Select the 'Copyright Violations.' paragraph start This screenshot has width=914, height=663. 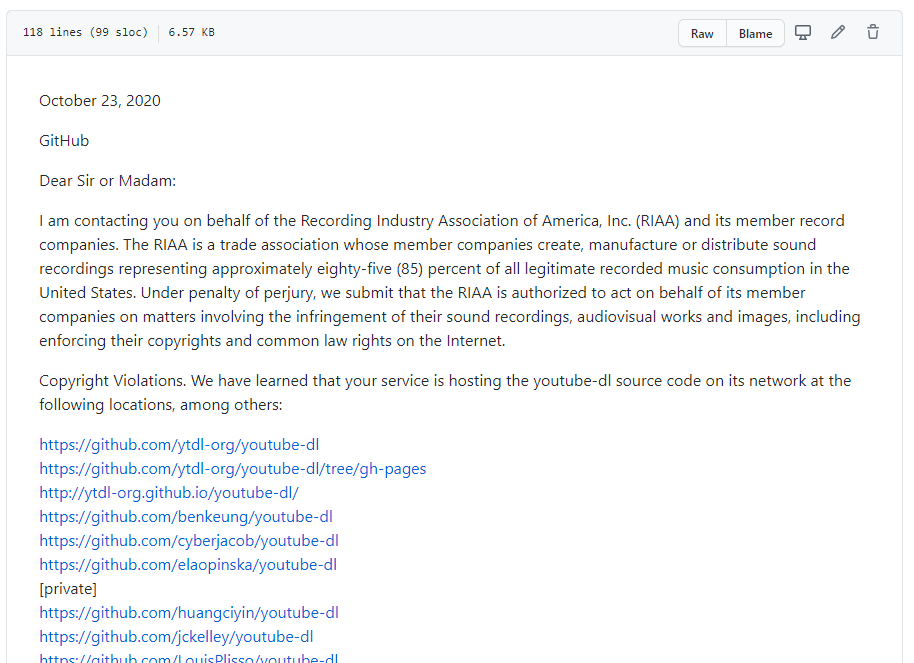point(113,381)
